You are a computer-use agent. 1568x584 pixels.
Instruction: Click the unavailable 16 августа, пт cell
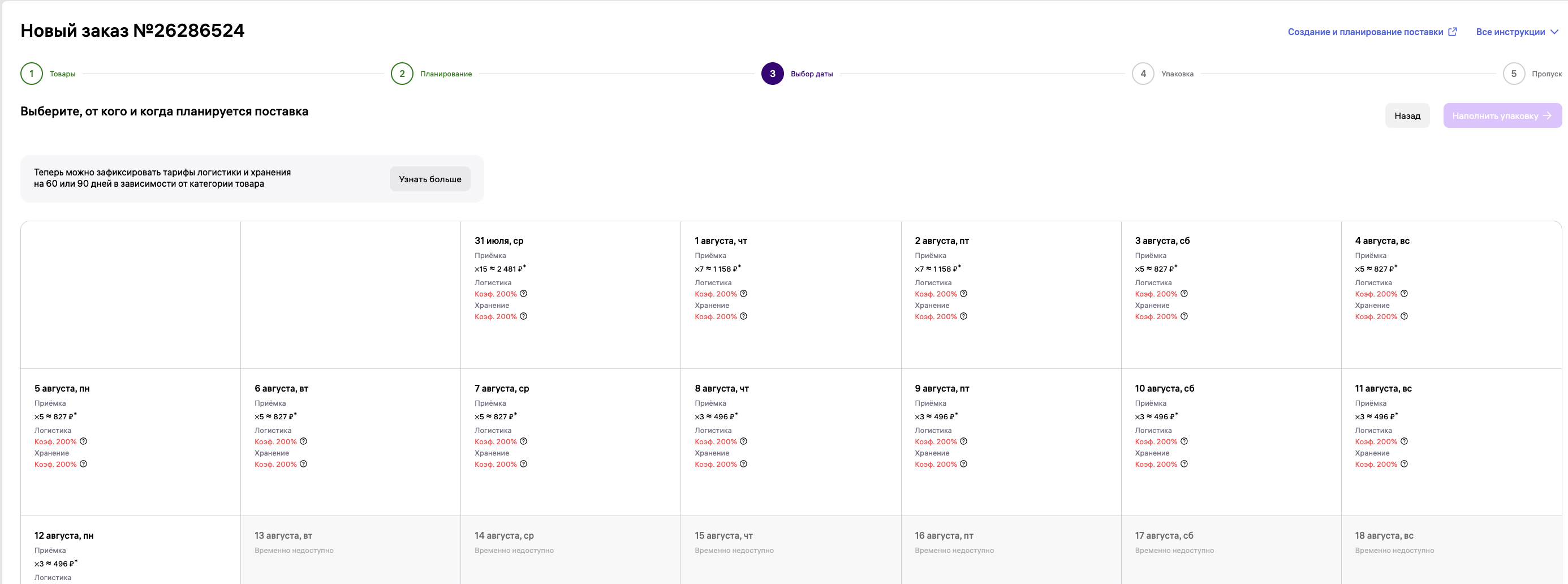pyautogui.click(x=1011, y=551)
